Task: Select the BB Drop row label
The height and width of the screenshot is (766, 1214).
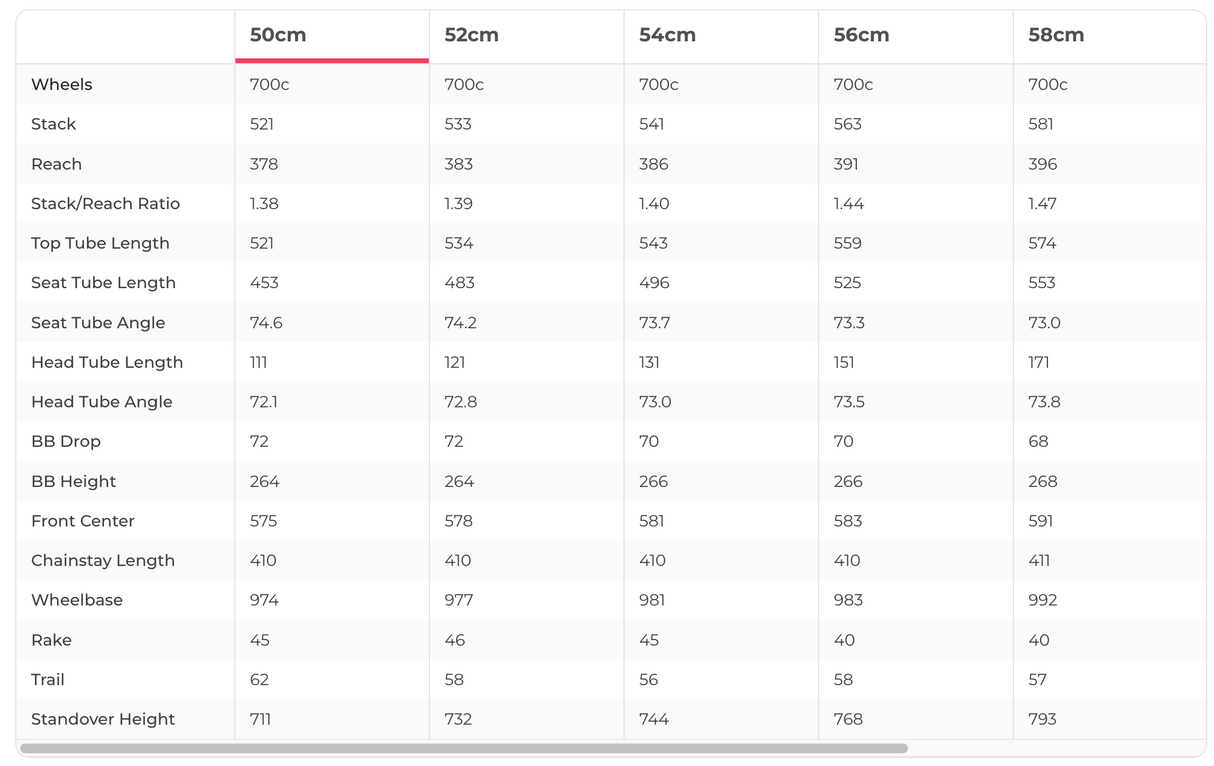Action: 66,442
